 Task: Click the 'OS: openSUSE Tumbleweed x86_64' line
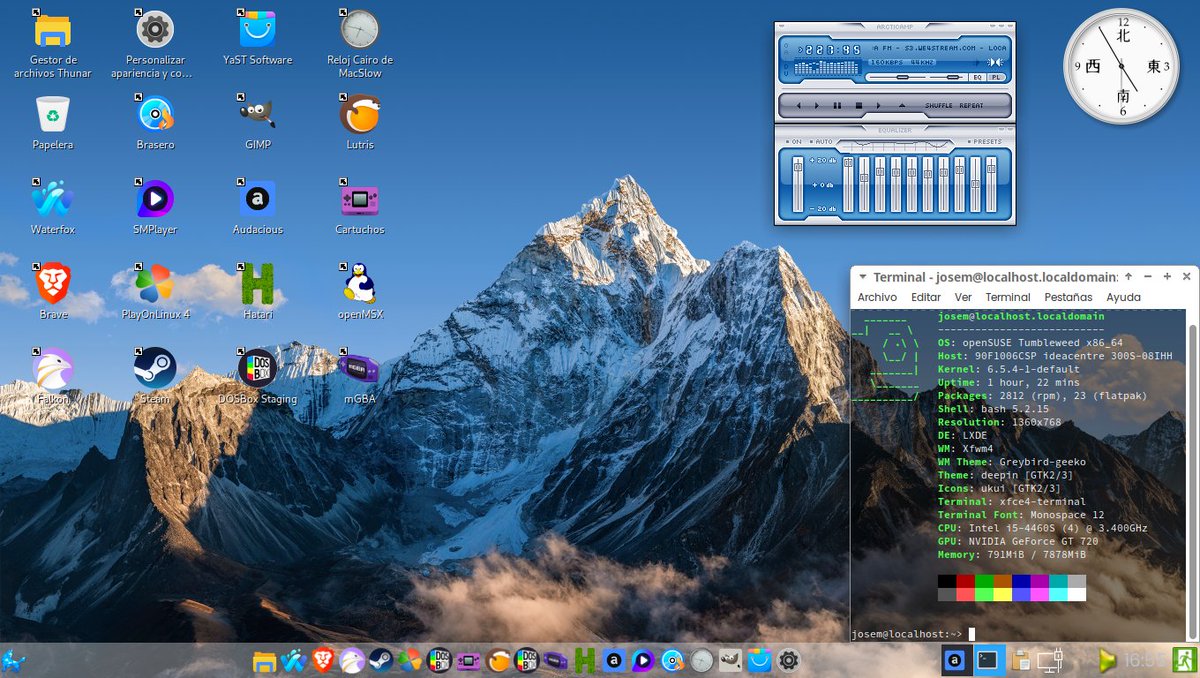point(1030,343)
